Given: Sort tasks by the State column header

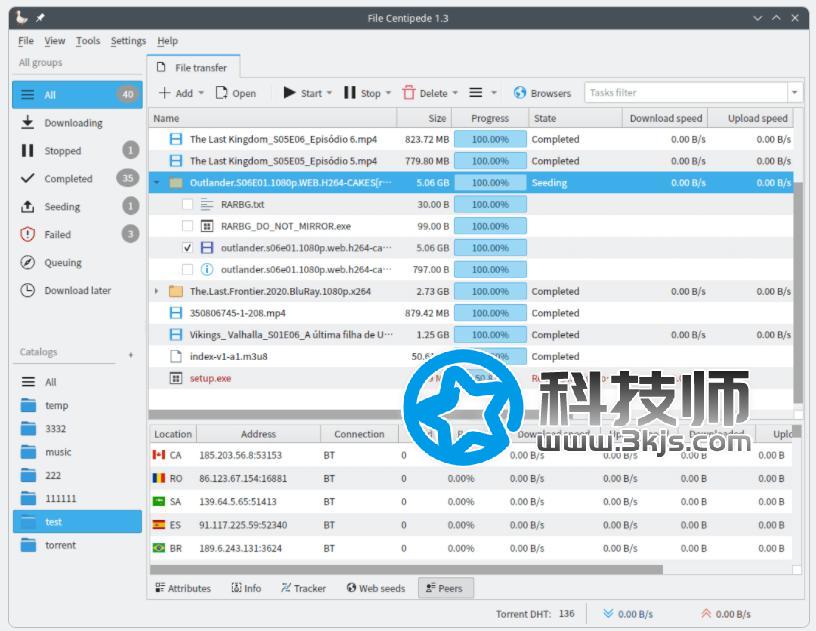Looking at the screenshot, I should [x=575, y=118].
